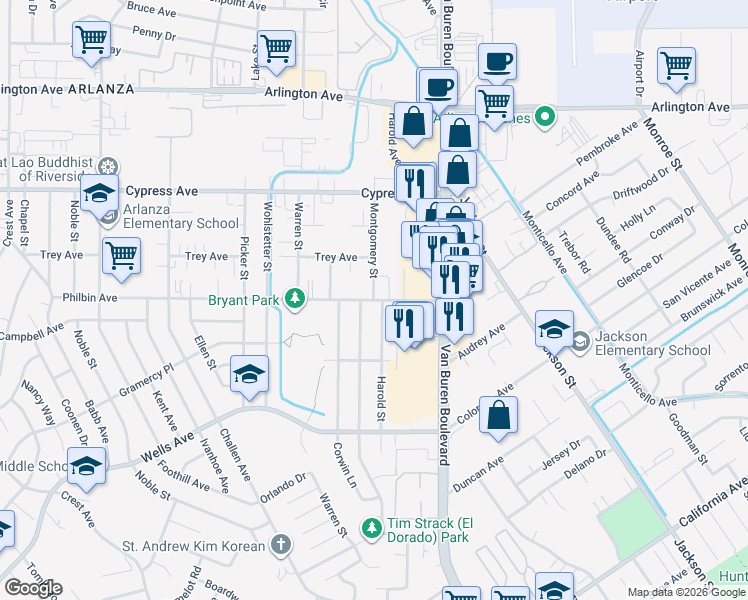Click the Map data ©2026 Google text
This screenshot has width=748, height=600.
687,592
